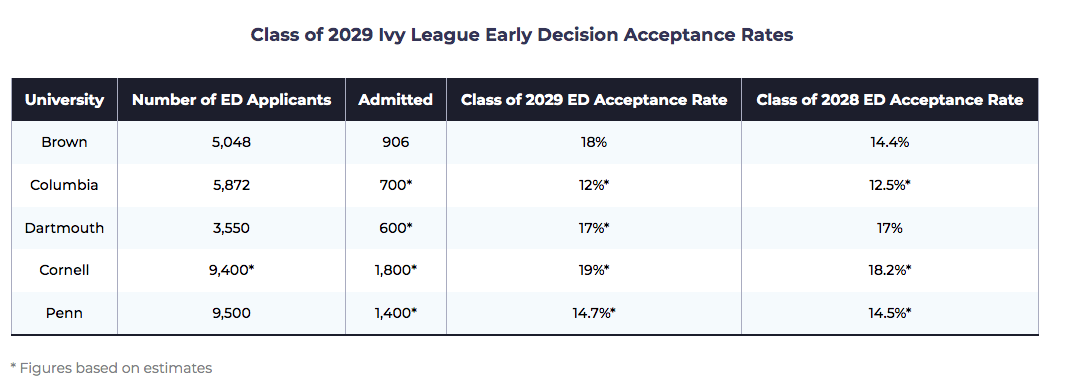Select the Dartmouth row label
The width and height of the screenshot is (1070, 392).
pyautogui.click(x=64, y=228)
